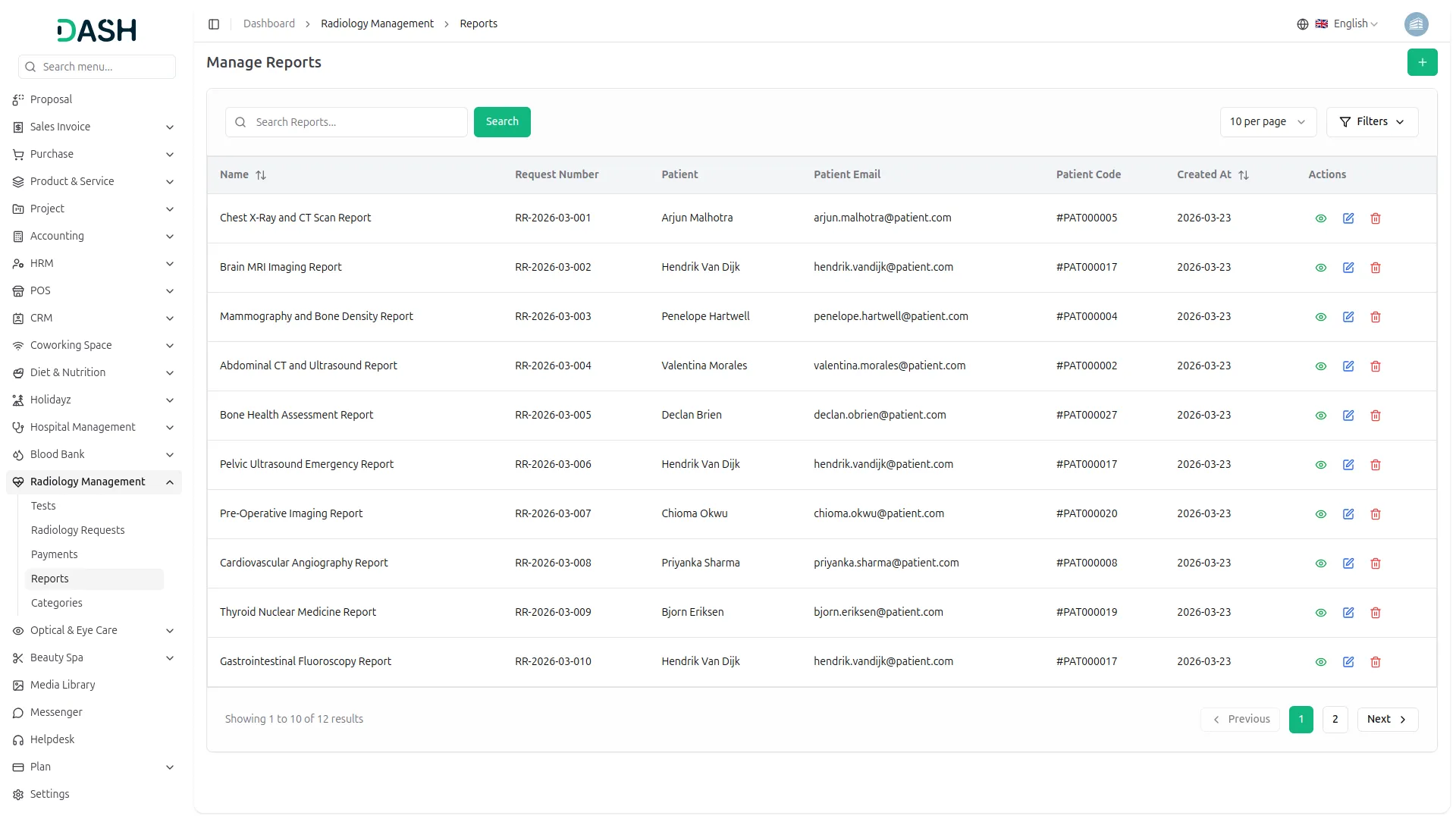Click the Radiology Management breadcrumb link
1456x819 pixels.
[377, 24]
